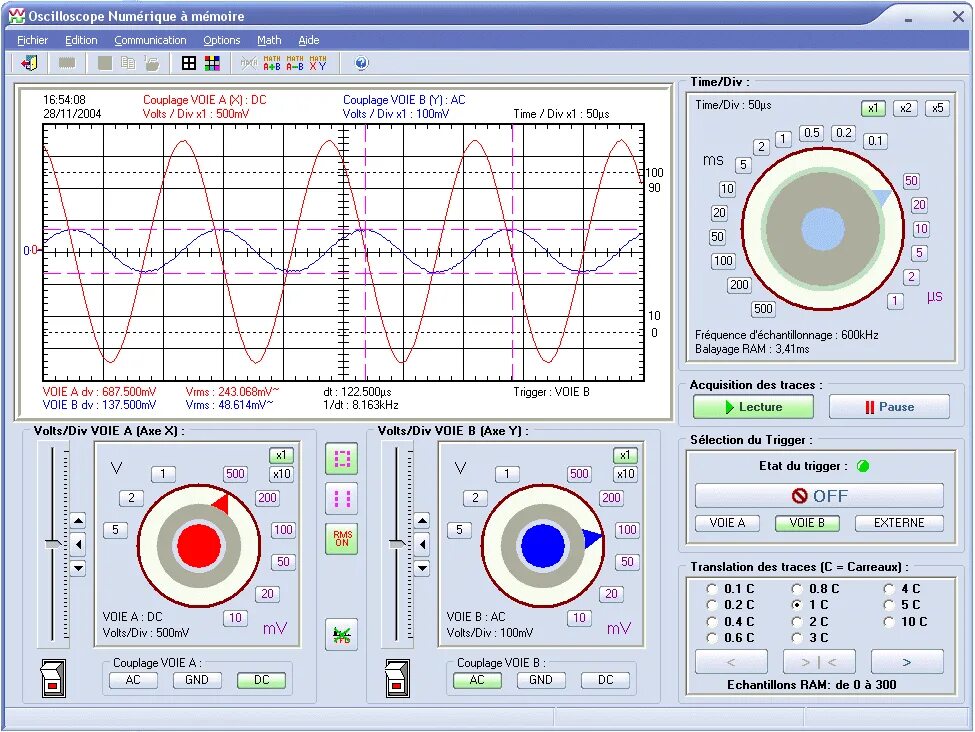The height and width of the screenshot is (732, 975).
Task: Open the Edition menu
Action: click(x=81, y=40)
